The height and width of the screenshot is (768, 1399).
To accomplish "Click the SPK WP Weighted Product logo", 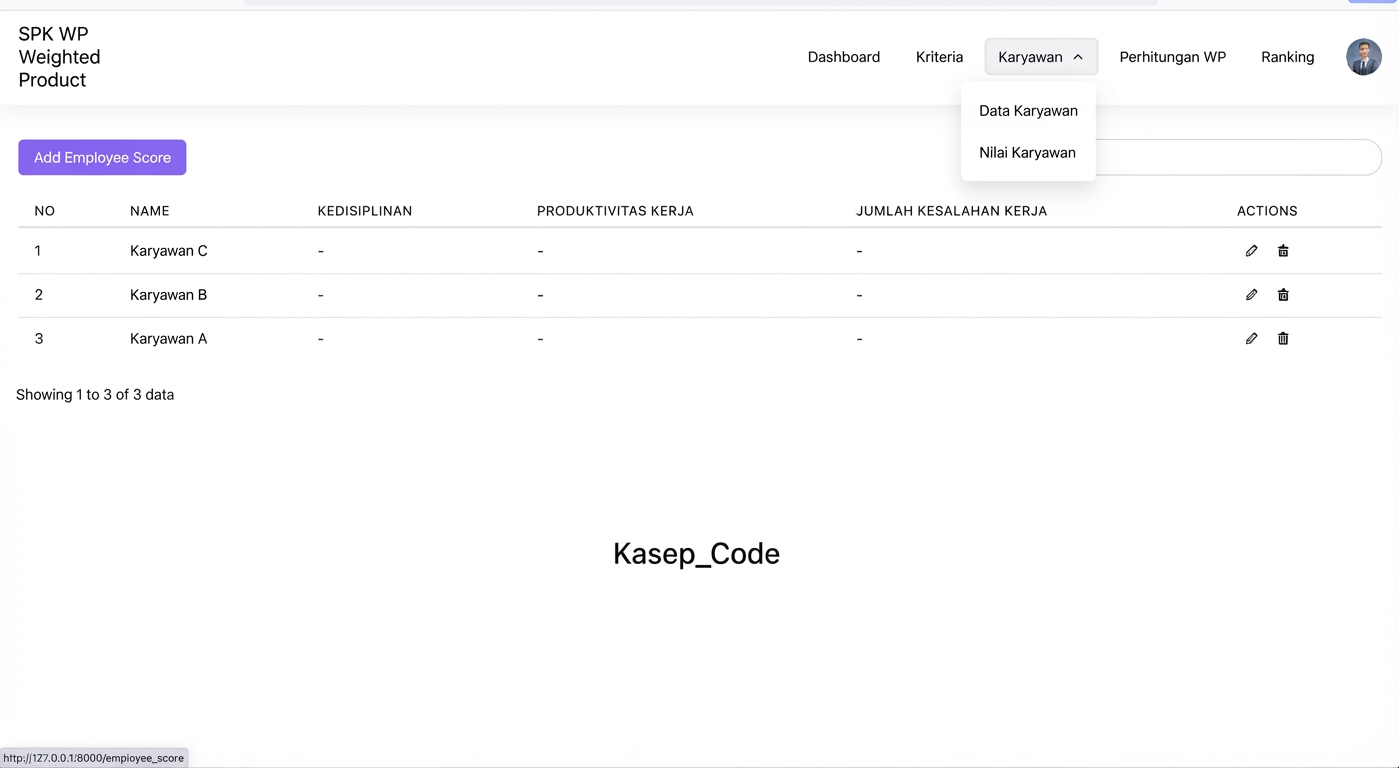I will pyautogui.click(x=59, y=57).
